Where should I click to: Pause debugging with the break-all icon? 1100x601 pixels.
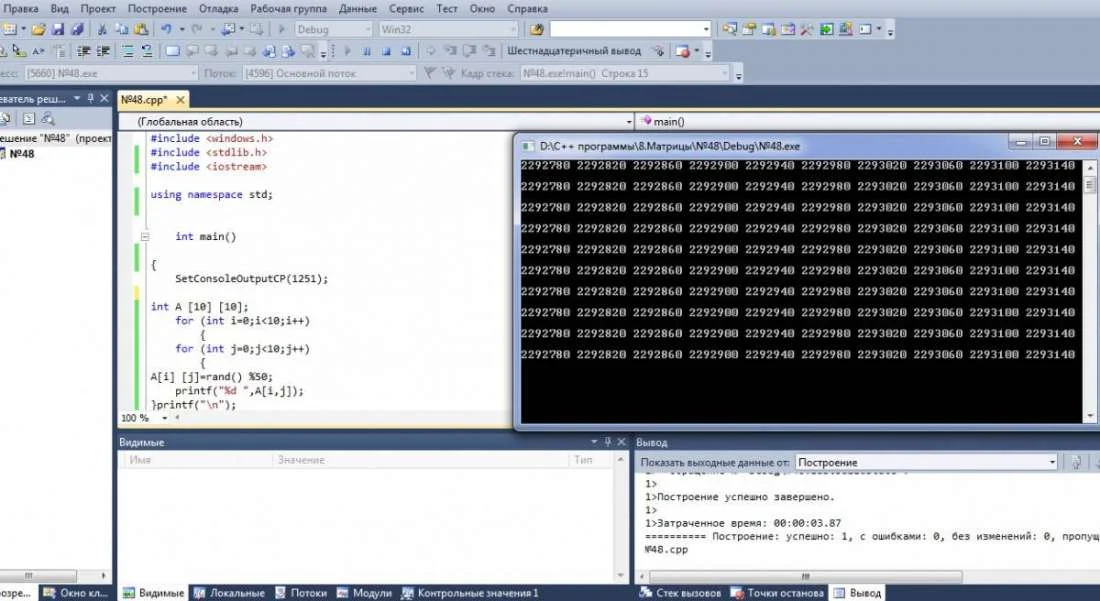tap(367, 51)
